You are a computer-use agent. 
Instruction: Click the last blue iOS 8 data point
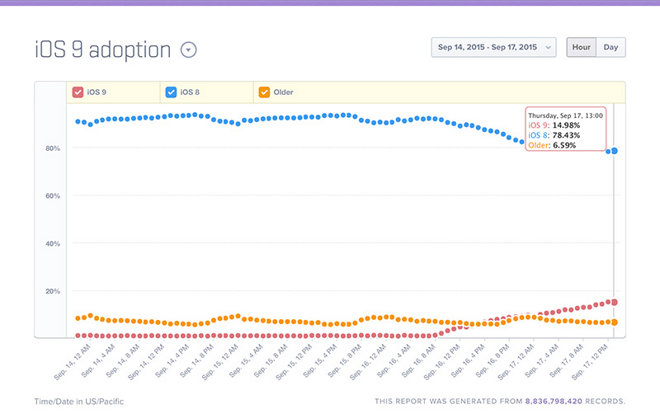point(614,151)
